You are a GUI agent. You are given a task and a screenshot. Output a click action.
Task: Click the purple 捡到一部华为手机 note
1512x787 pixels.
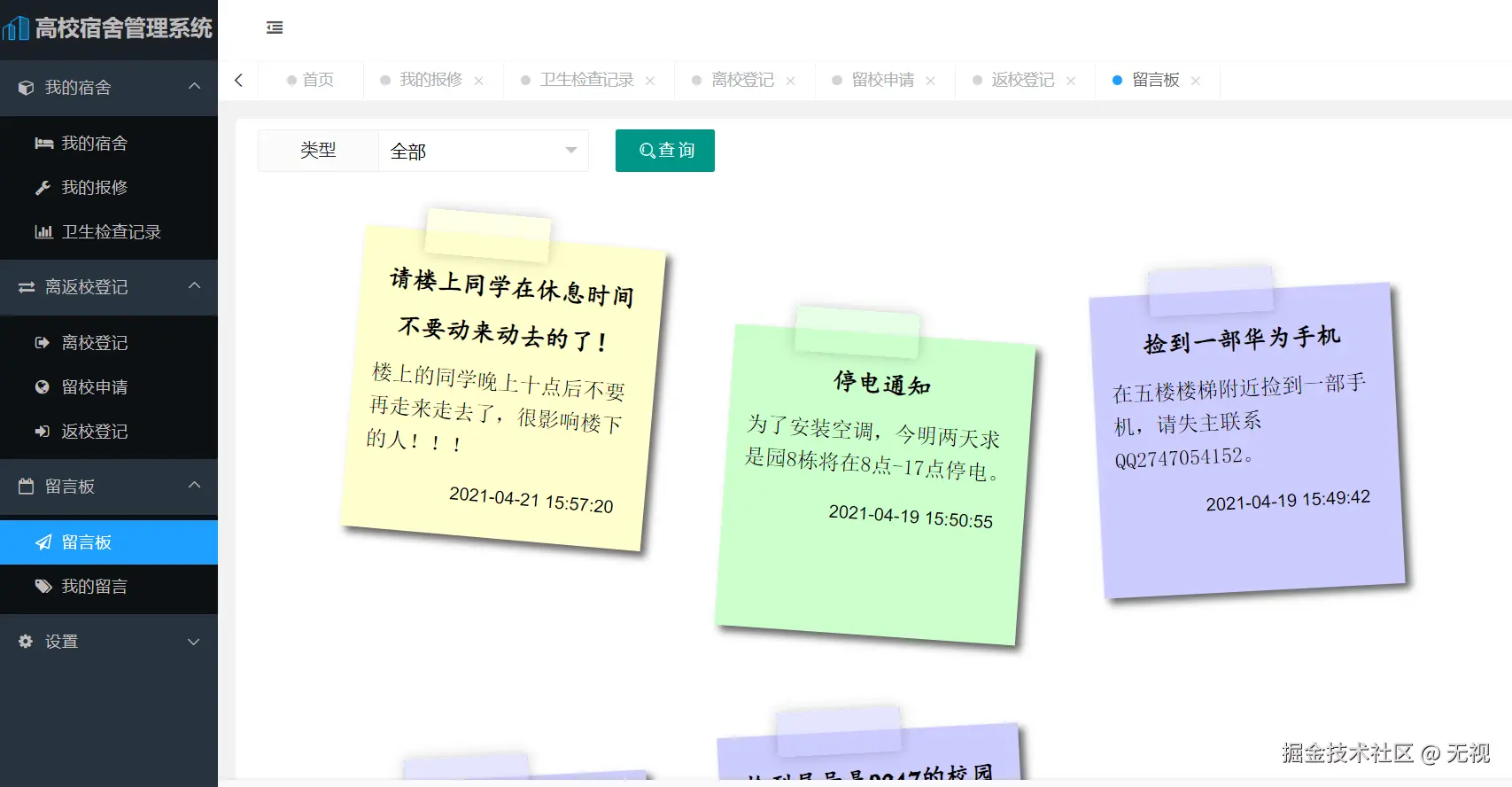pos(1247,440)
